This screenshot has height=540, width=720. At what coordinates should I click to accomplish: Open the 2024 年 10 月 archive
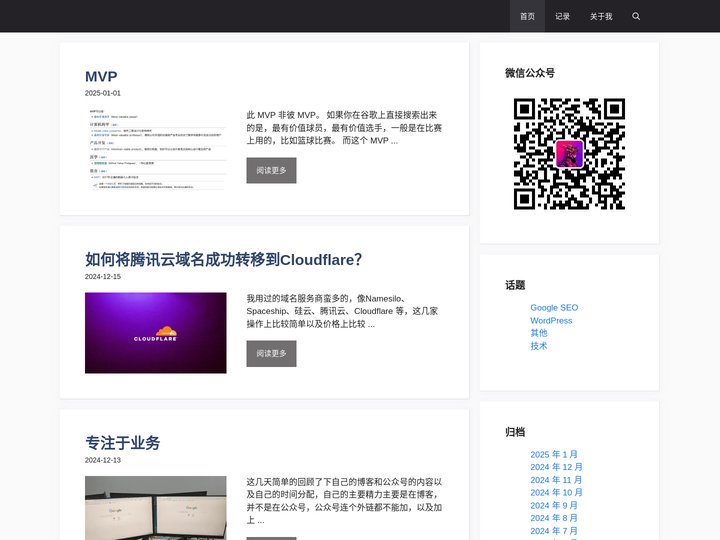coord(556,492)
